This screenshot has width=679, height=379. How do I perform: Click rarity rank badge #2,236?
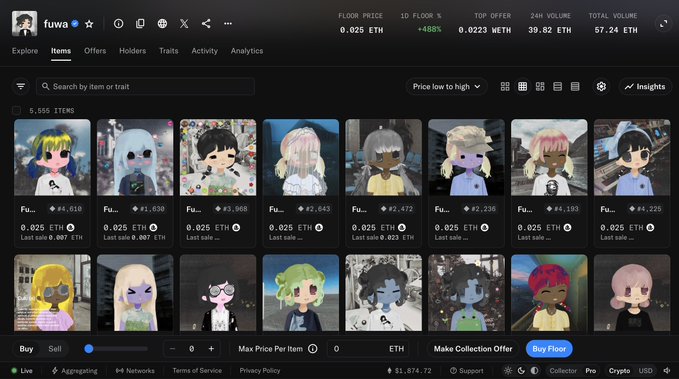pos(479,209)
